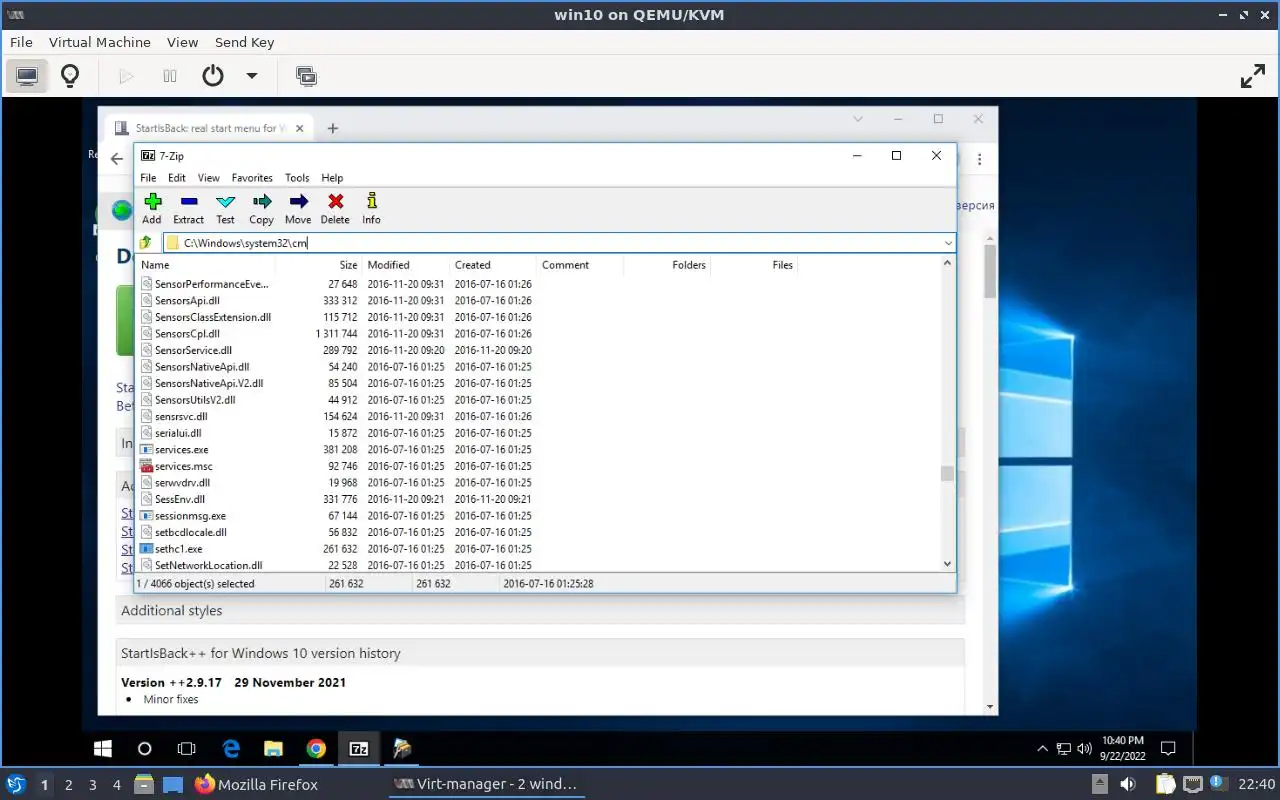The height and width of the screenshot is (800, 1280).
Task: Expand hidden tray icons chevron in Windows
Action: point(1042,748)
